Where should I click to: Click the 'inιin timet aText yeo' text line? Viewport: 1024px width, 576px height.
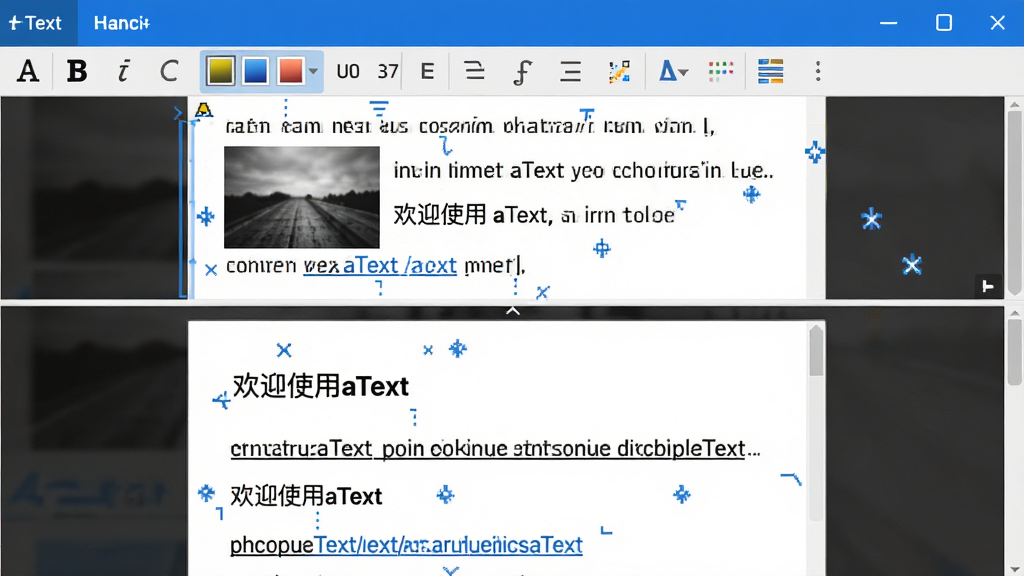click(583, 171)
